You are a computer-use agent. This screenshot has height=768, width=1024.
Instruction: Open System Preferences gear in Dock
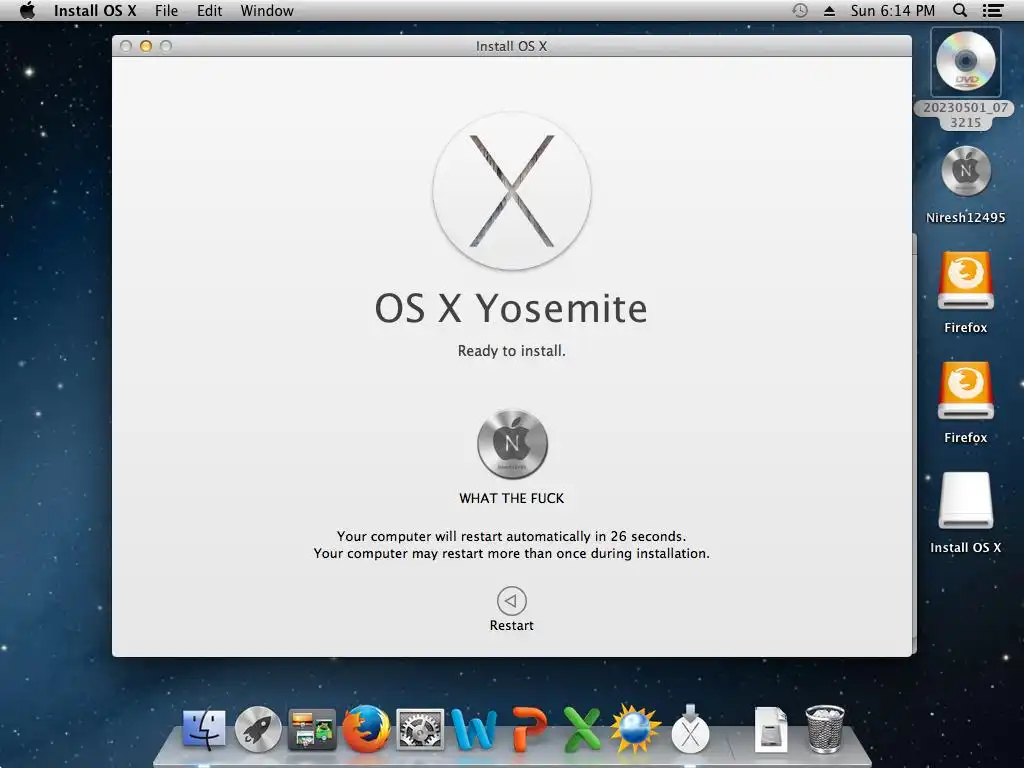420,729
